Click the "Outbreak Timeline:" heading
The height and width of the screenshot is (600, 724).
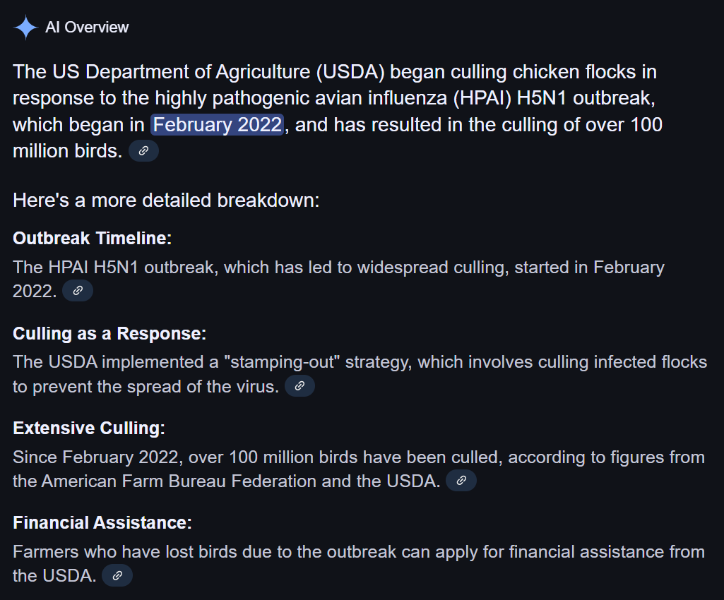92,238
